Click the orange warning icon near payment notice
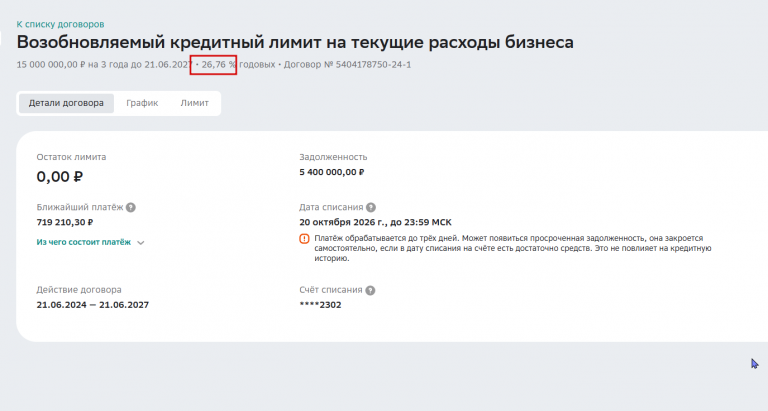 304,239
